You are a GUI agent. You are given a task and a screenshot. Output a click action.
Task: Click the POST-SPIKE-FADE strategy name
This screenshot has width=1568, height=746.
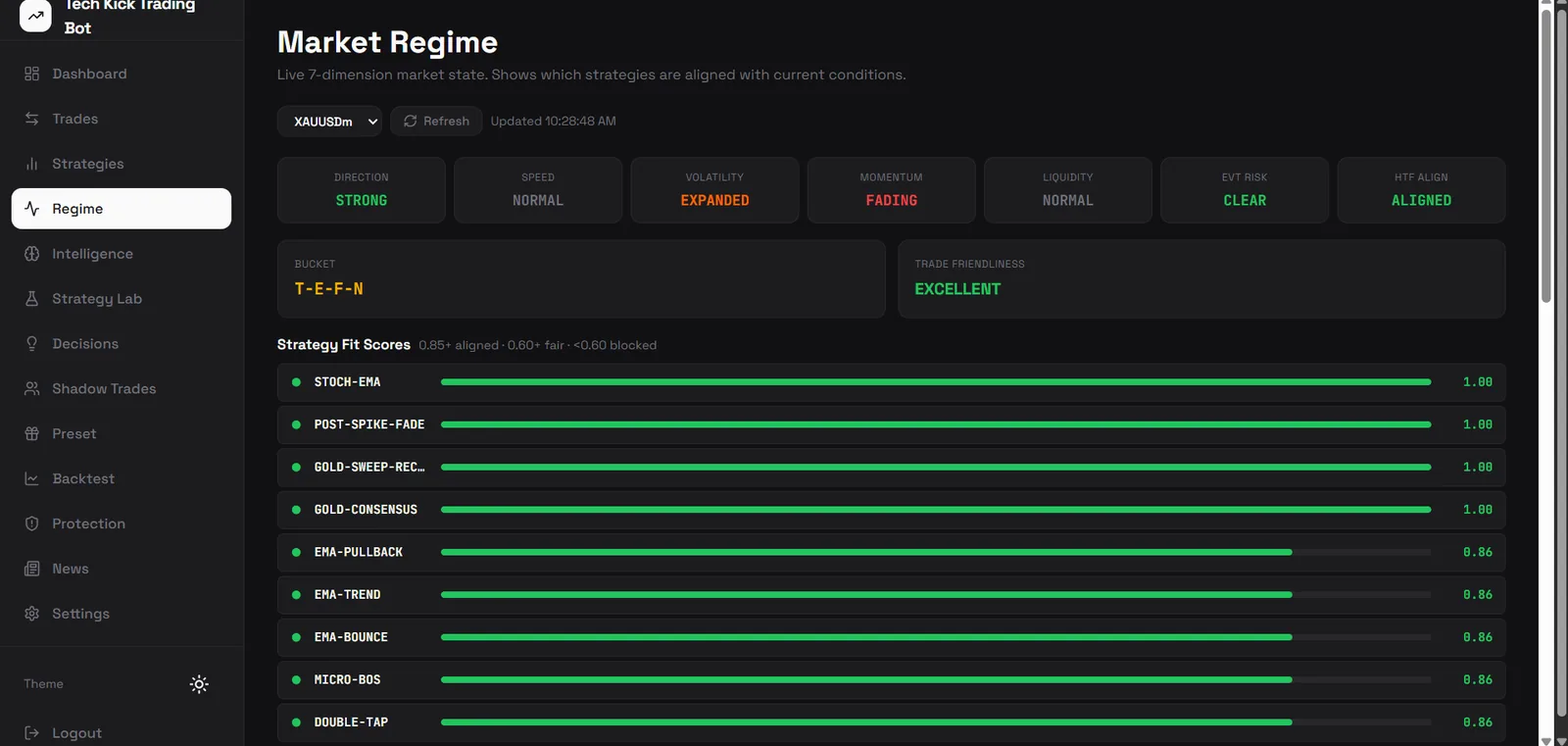(369, 424)
